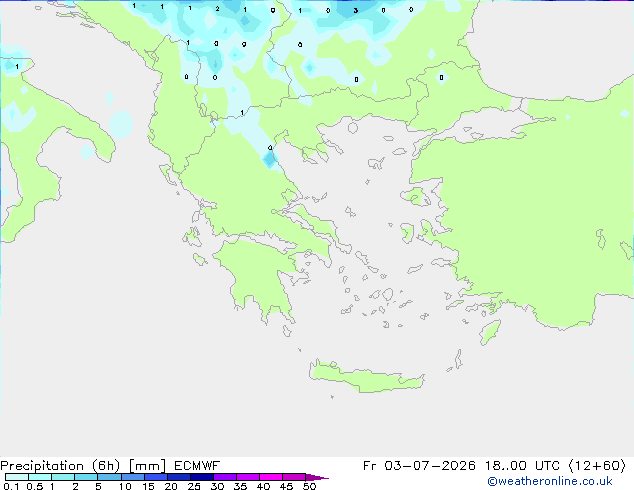Click the legend value '40'

pos(263,486)
